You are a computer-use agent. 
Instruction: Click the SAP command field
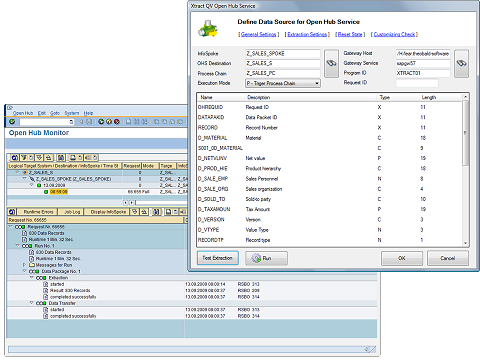tap(47, 122)
